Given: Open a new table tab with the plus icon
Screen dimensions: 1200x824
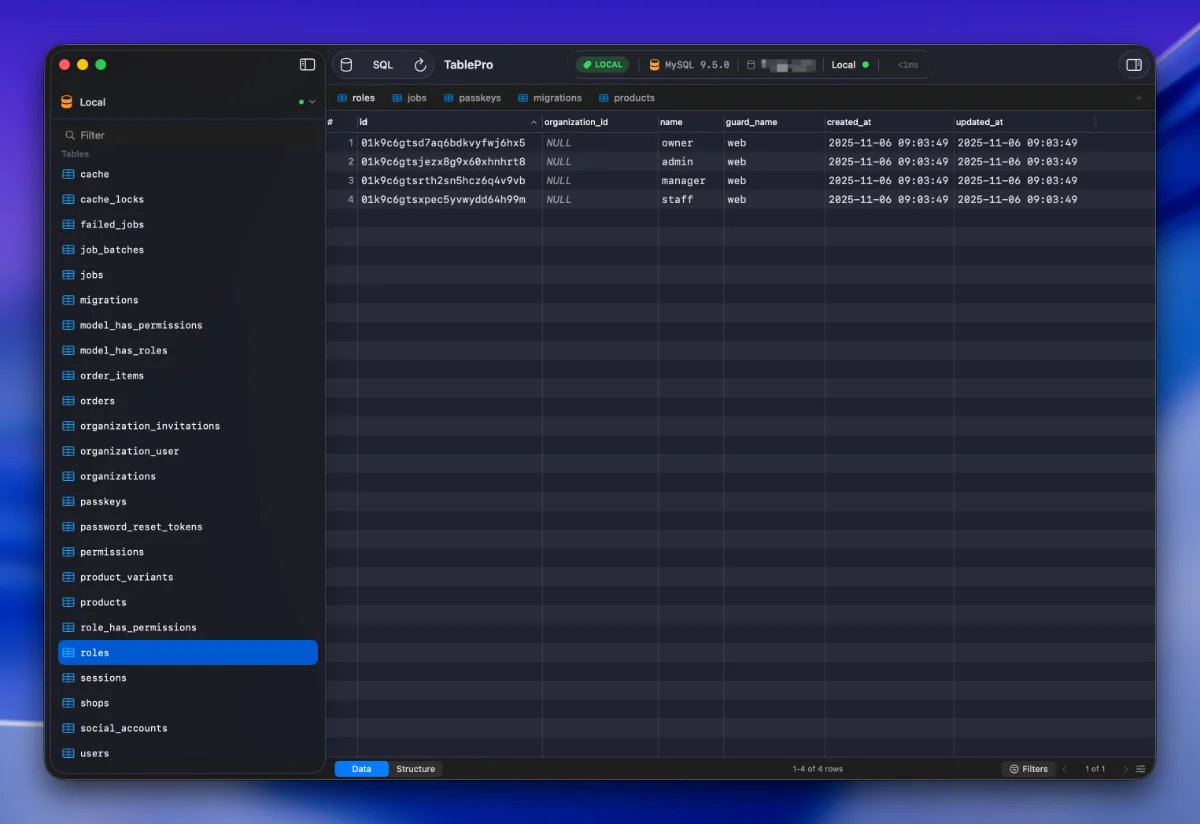Looking at the screenshot, I should coord(1139,97).
